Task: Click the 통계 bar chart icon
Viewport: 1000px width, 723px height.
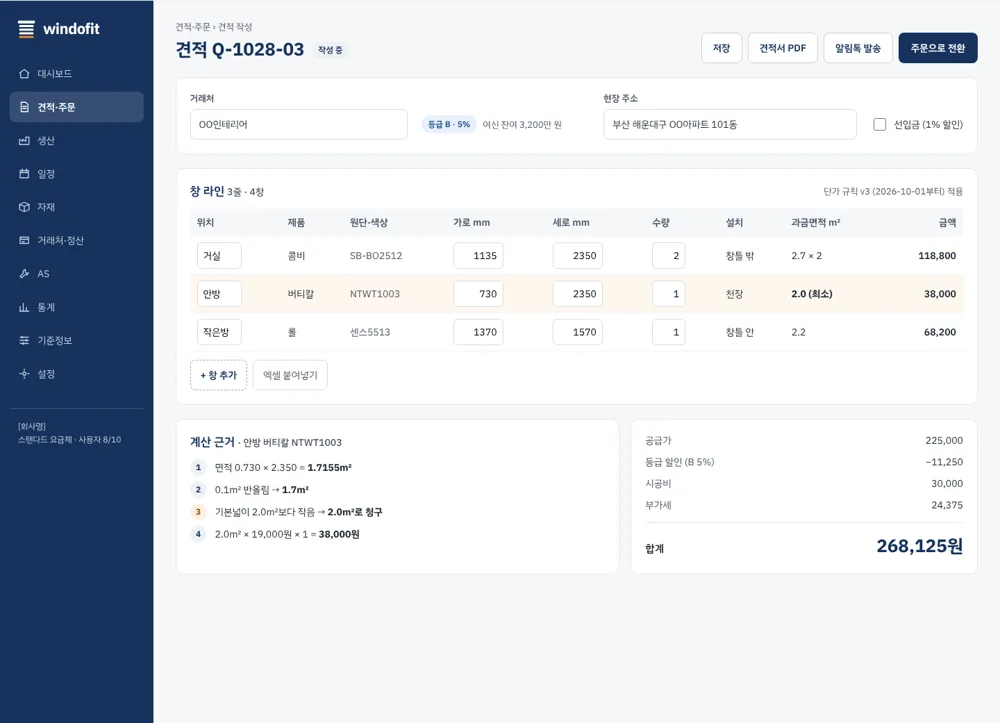Action: coord(24,307)
